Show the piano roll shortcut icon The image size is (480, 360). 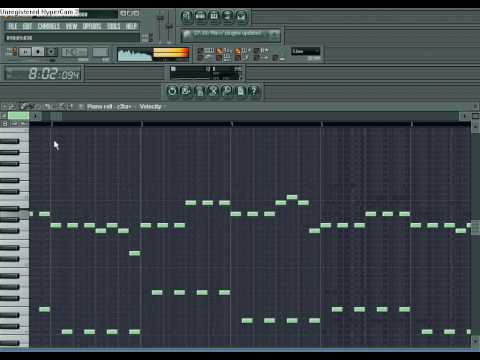pos(214,16)
